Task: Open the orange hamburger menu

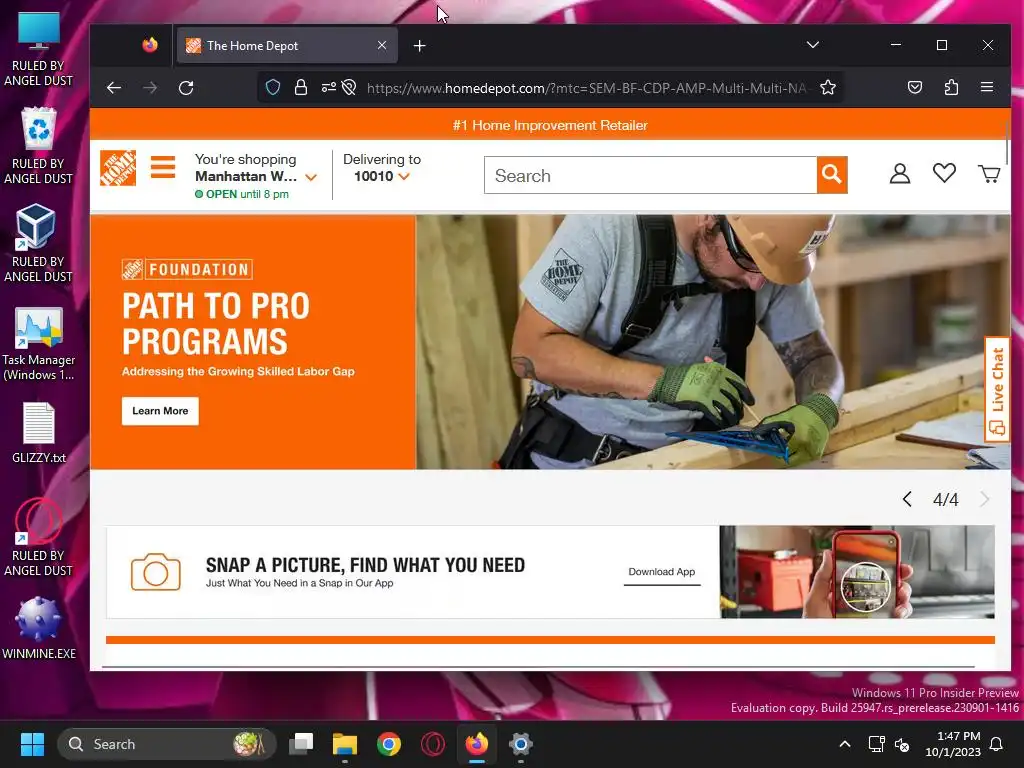Action: pos(163,167)
